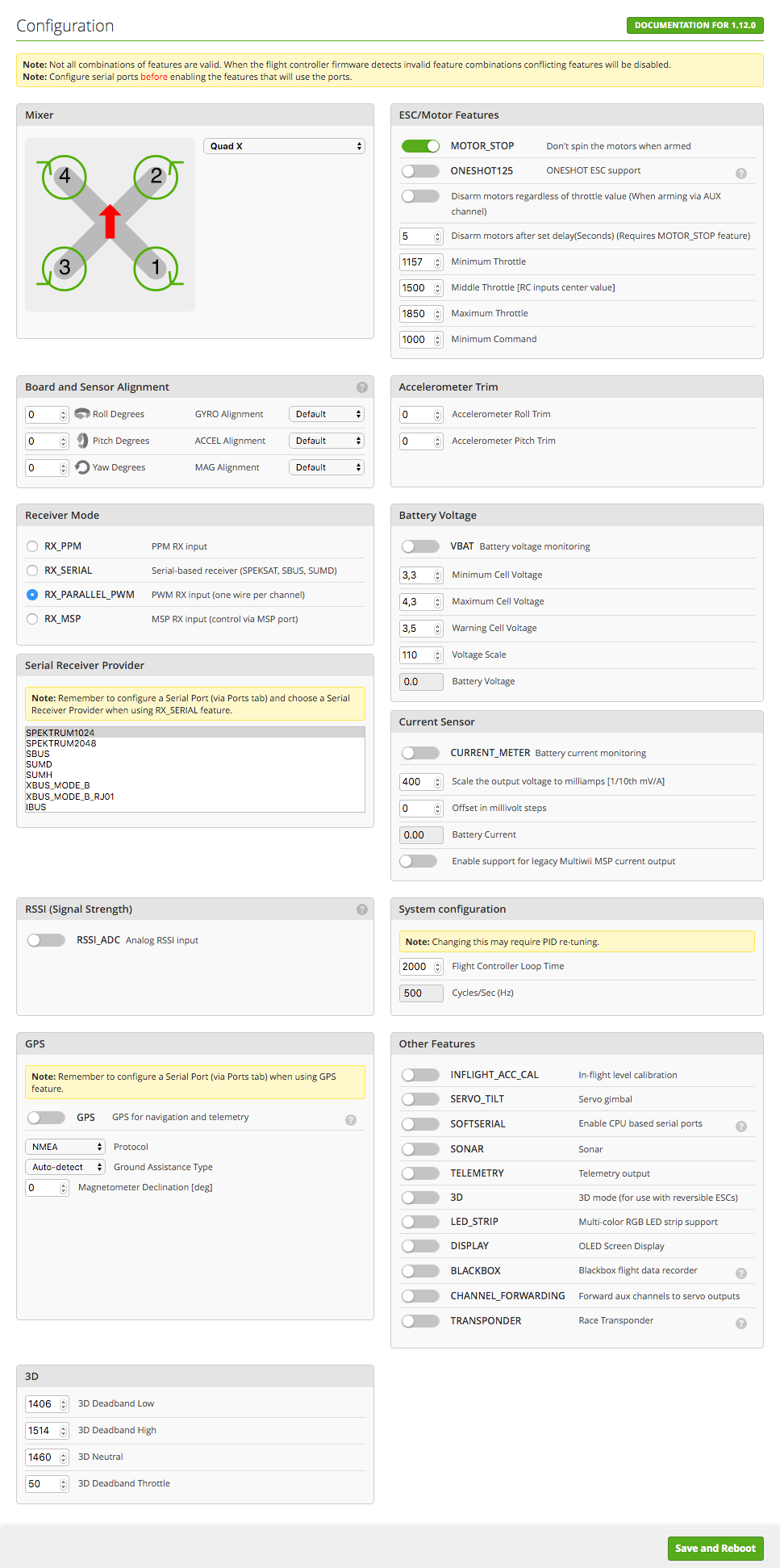This screenshot has width=780, height=1568.
Task: Click the GPS feature help icon
Action: [350, 1120]
